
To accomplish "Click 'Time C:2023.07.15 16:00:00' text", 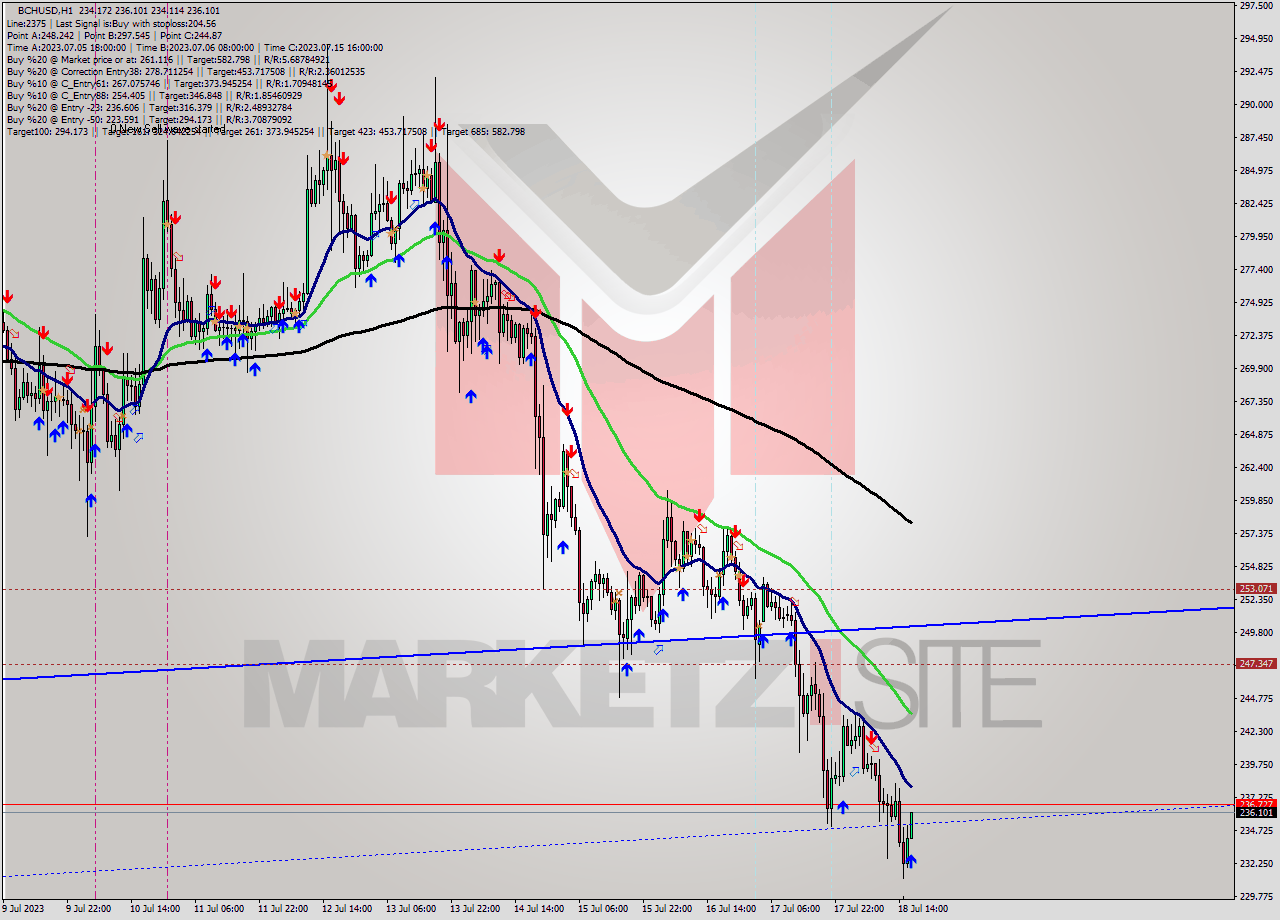I will pyautogui.click(x=325, y=47).
